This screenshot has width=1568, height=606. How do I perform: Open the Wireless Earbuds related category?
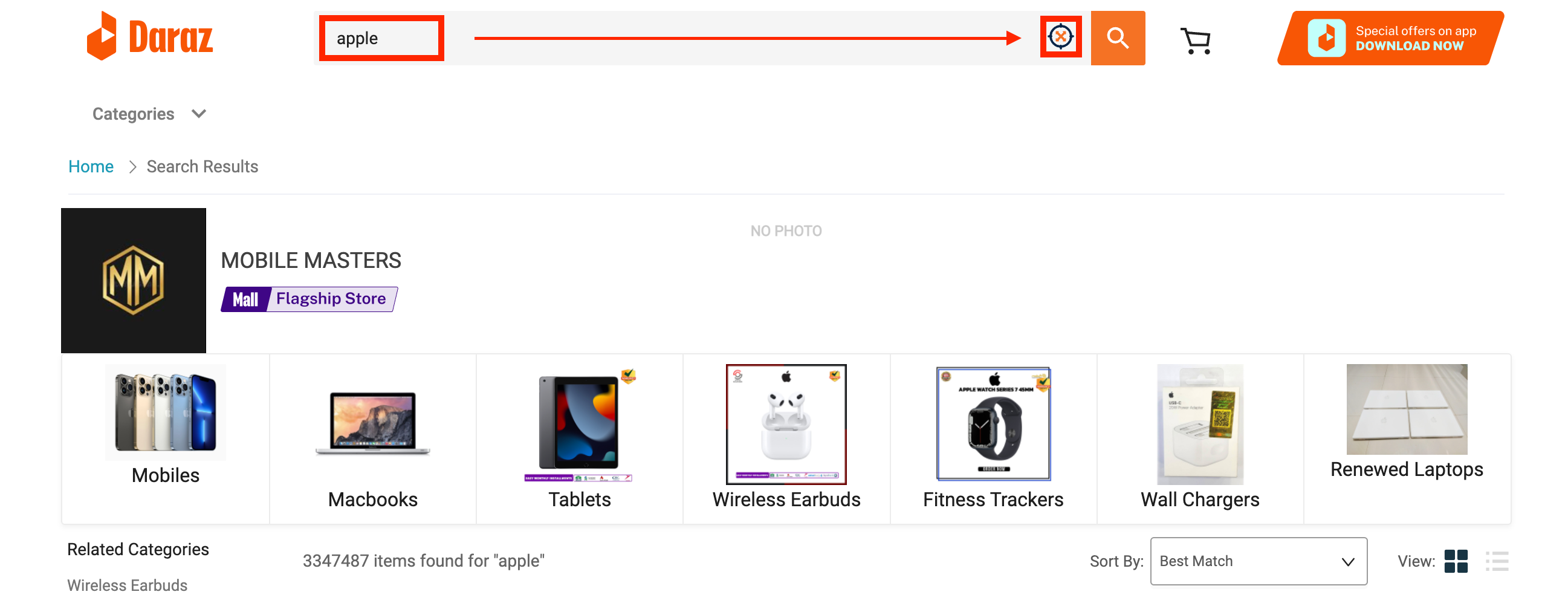(x=127, y=585)
